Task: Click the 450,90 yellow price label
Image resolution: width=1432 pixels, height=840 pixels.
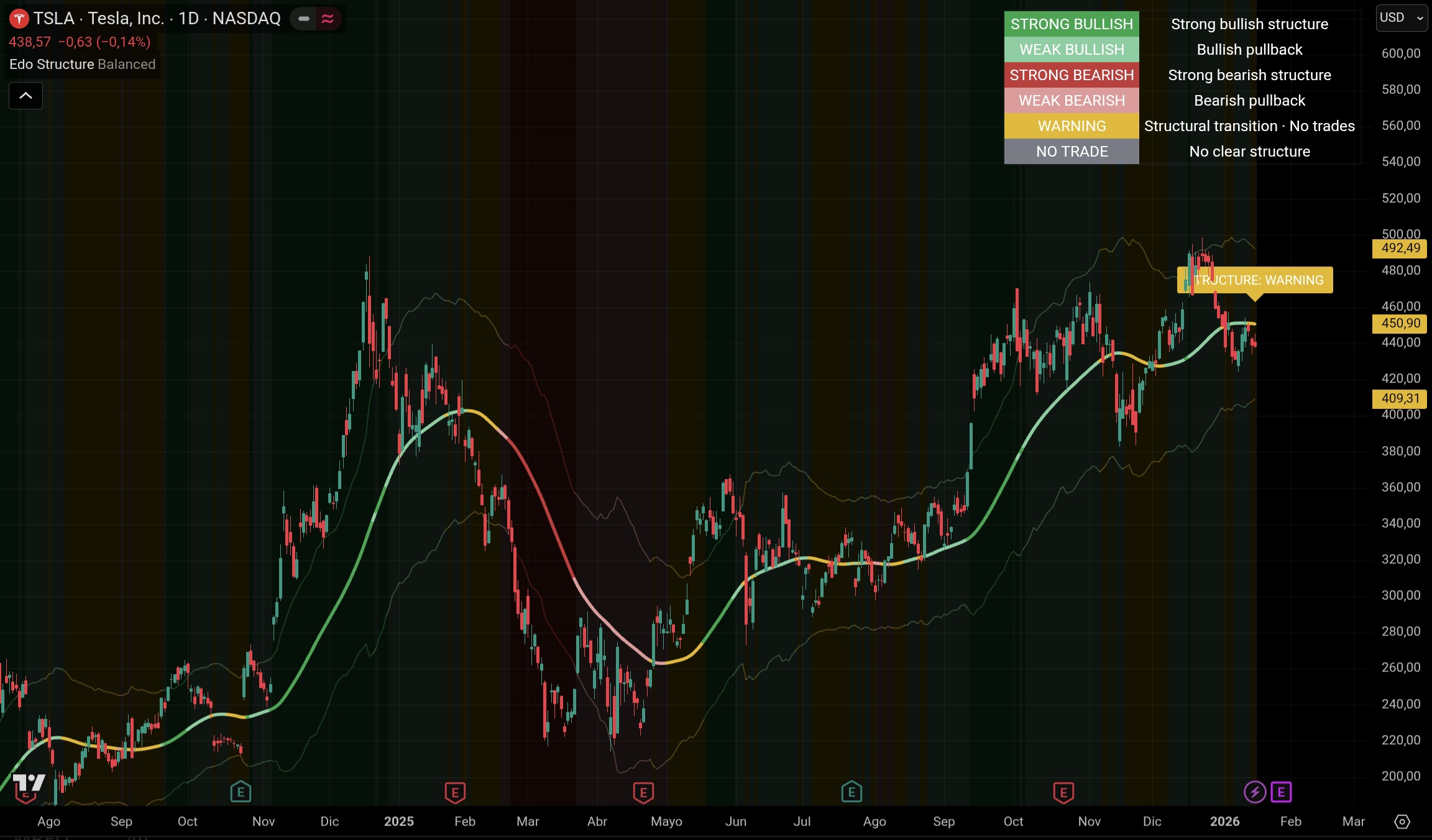Action: [x=1400, y=323]
